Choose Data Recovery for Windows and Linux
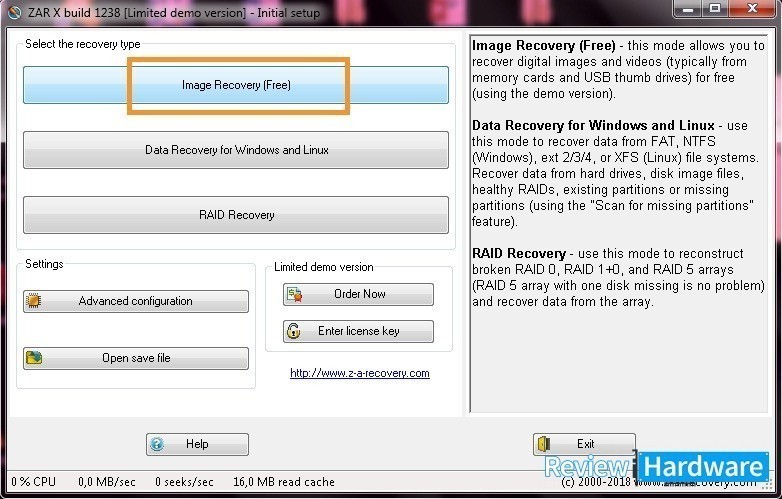Viewport: 782px width, 499px height. click(x=235, y=150)
